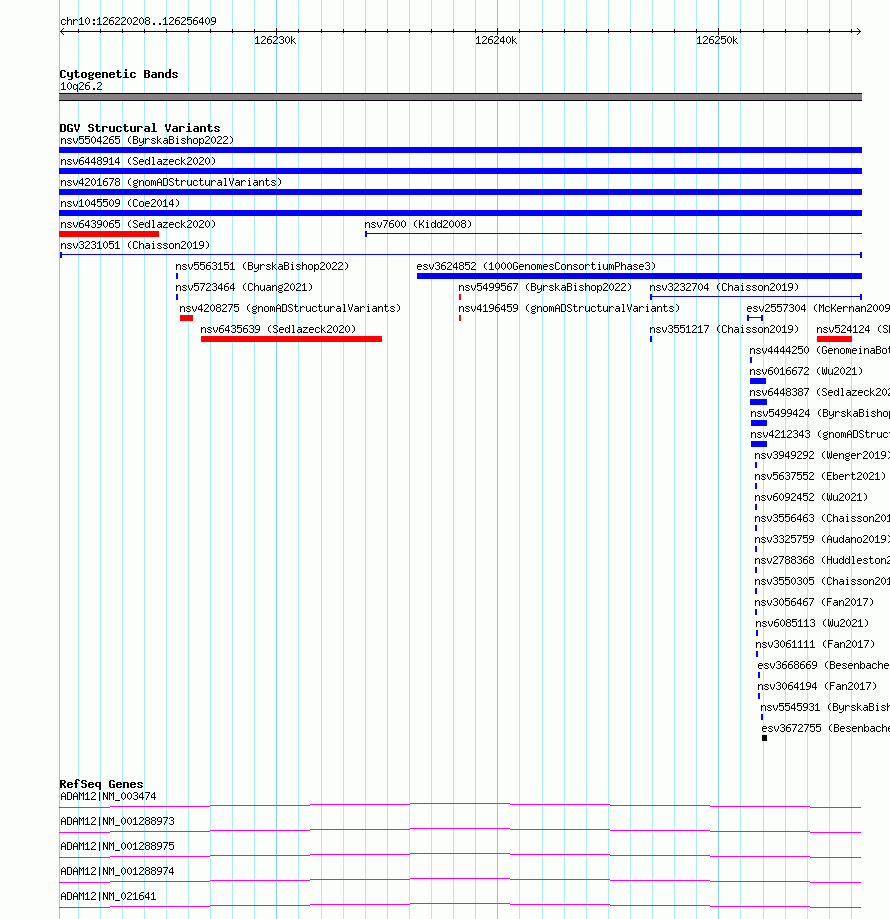890x919 pixels.
Task: Click the nsv5499567 (ByrskaBishop2022) label
Action: point(545,287)
